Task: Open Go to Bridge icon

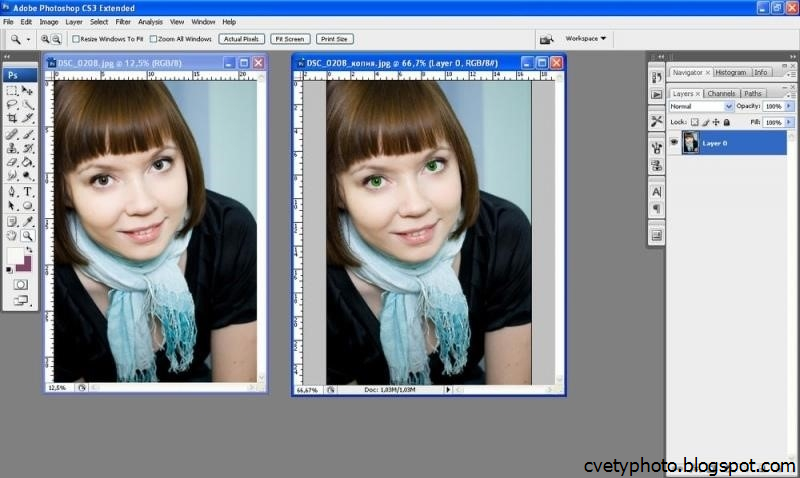Action: tap(546, 39)
